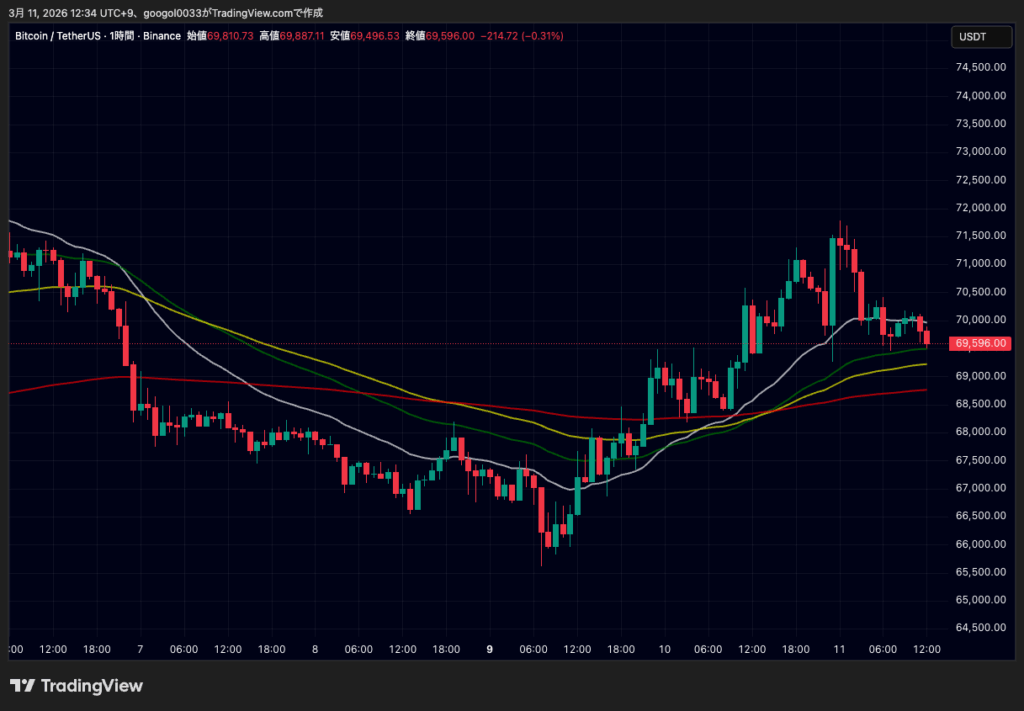Viewport: 1024px width, 711px height.
Task: Click the TradingView logo icon
Action: (22, 686)
